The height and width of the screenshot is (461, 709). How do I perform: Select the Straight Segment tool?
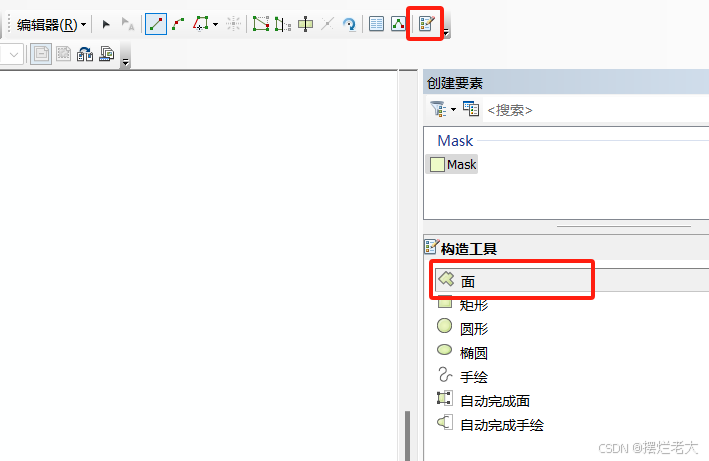pyautogui.click(x=156, y=24)
